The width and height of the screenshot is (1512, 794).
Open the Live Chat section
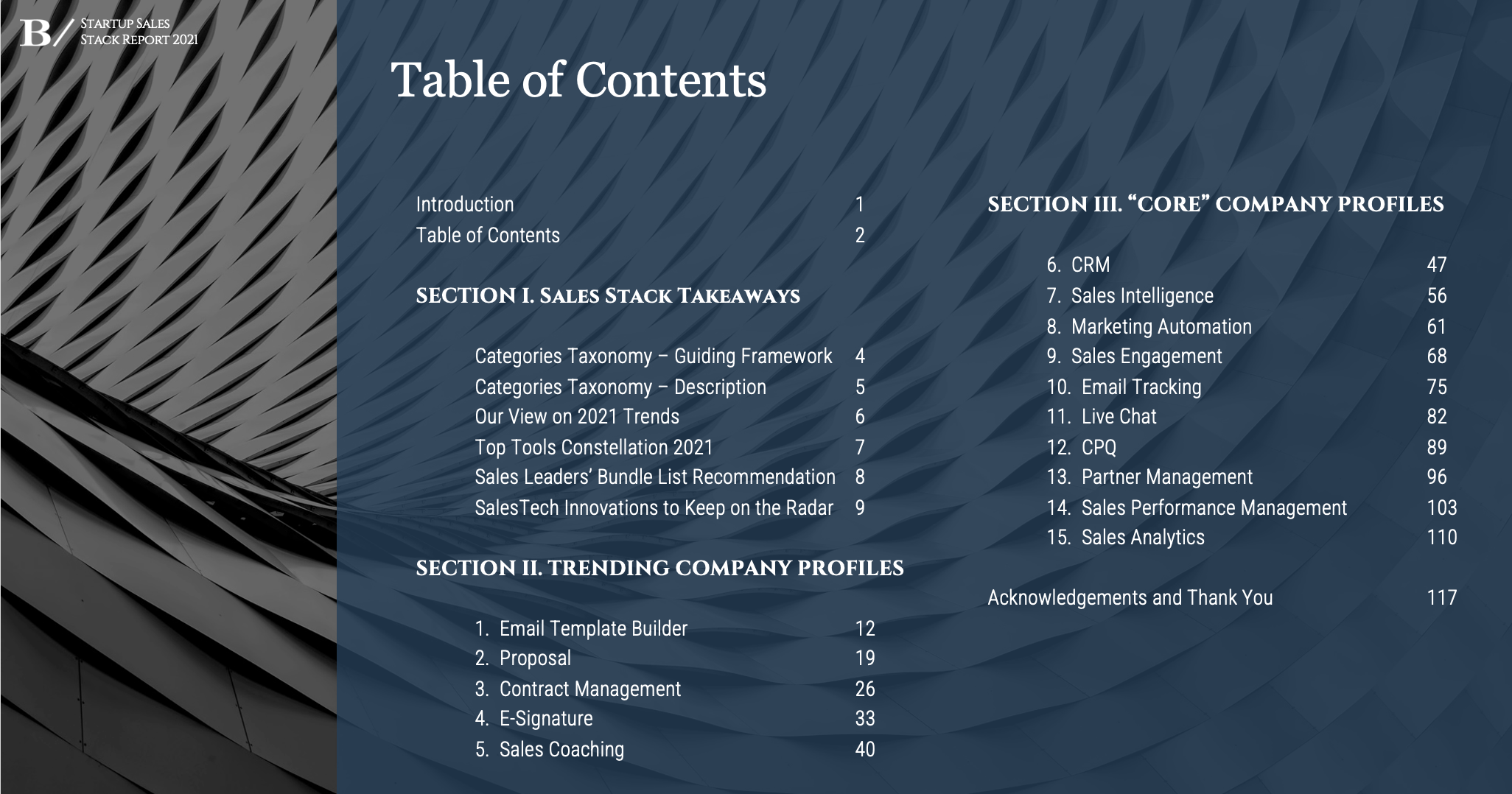[1119, 417]
